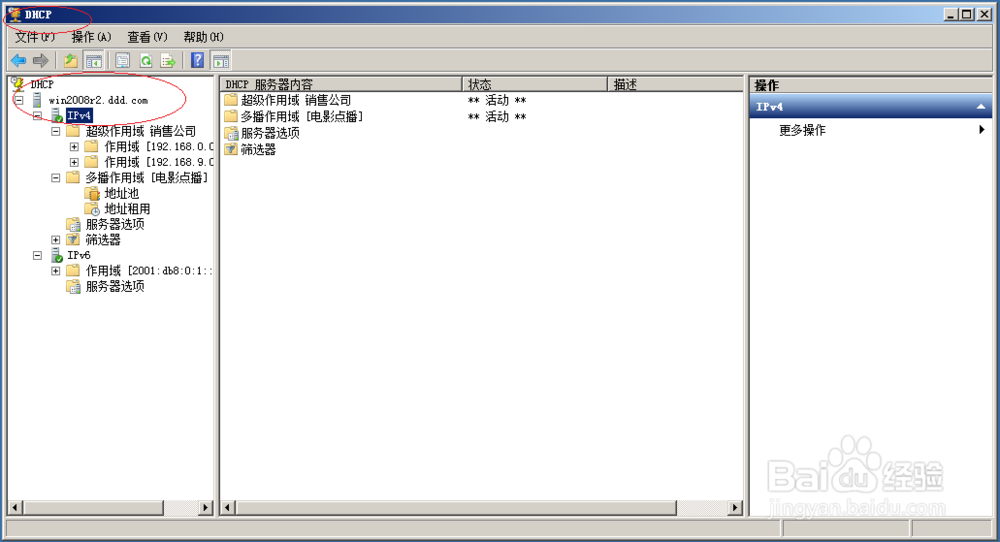The width and height of the screenshot is (1000, 542).
Task: Sort by the 状态 column header
Action: (x=534, y=84)
